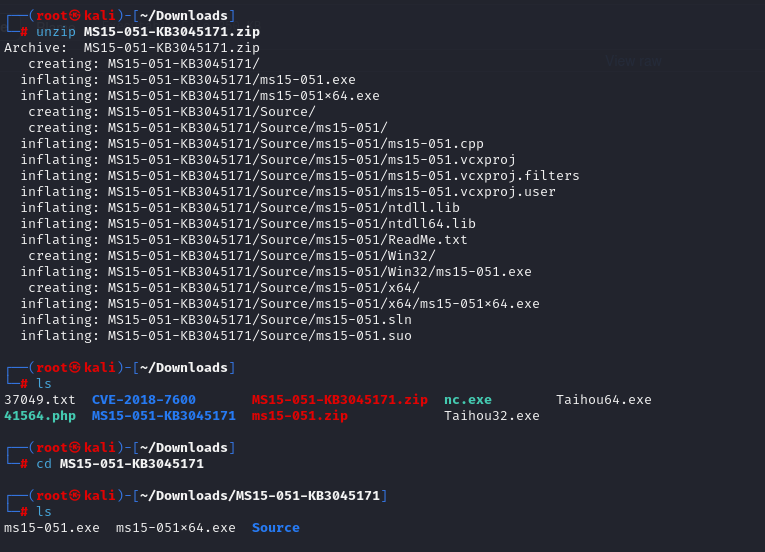Click the ms15-051.sln inflating line
This screenshot has height=552, width=765.
coord(216,320)
